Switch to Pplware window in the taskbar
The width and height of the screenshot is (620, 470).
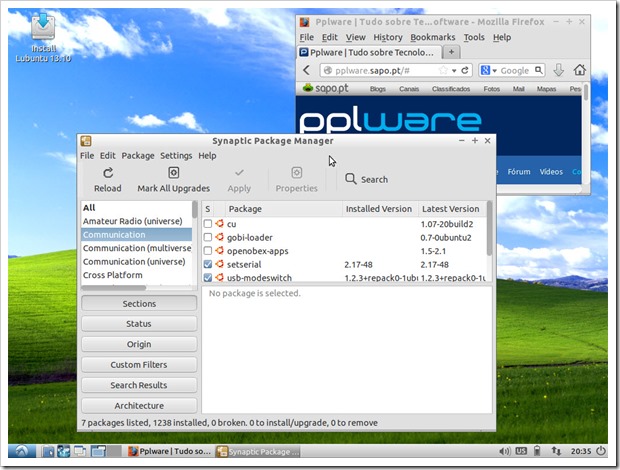coord(169,451)
